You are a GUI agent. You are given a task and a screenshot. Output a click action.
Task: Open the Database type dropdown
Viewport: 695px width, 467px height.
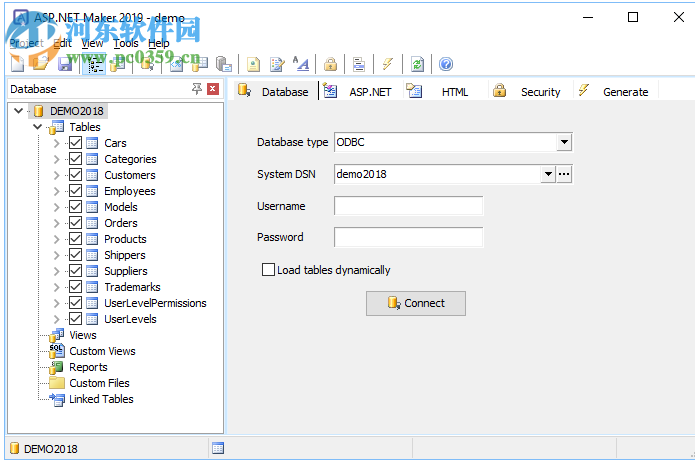[564, 142]
